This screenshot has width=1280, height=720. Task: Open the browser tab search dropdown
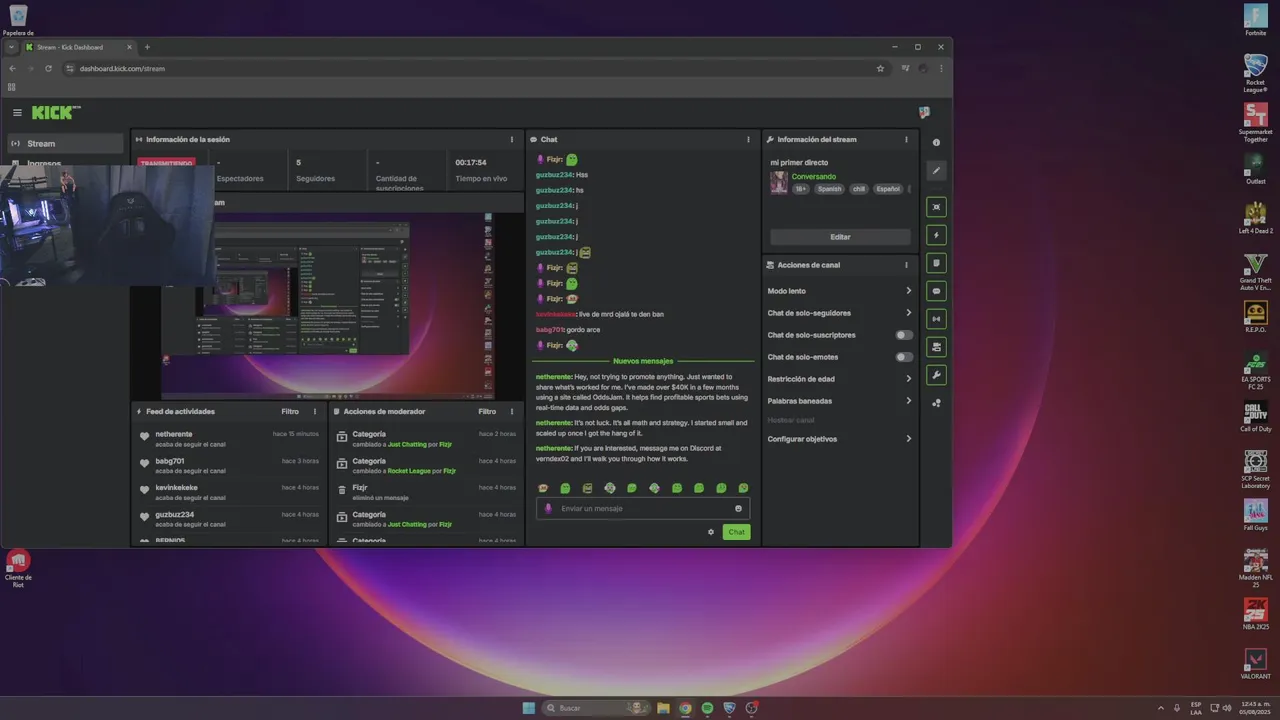(x=11, y=47)
